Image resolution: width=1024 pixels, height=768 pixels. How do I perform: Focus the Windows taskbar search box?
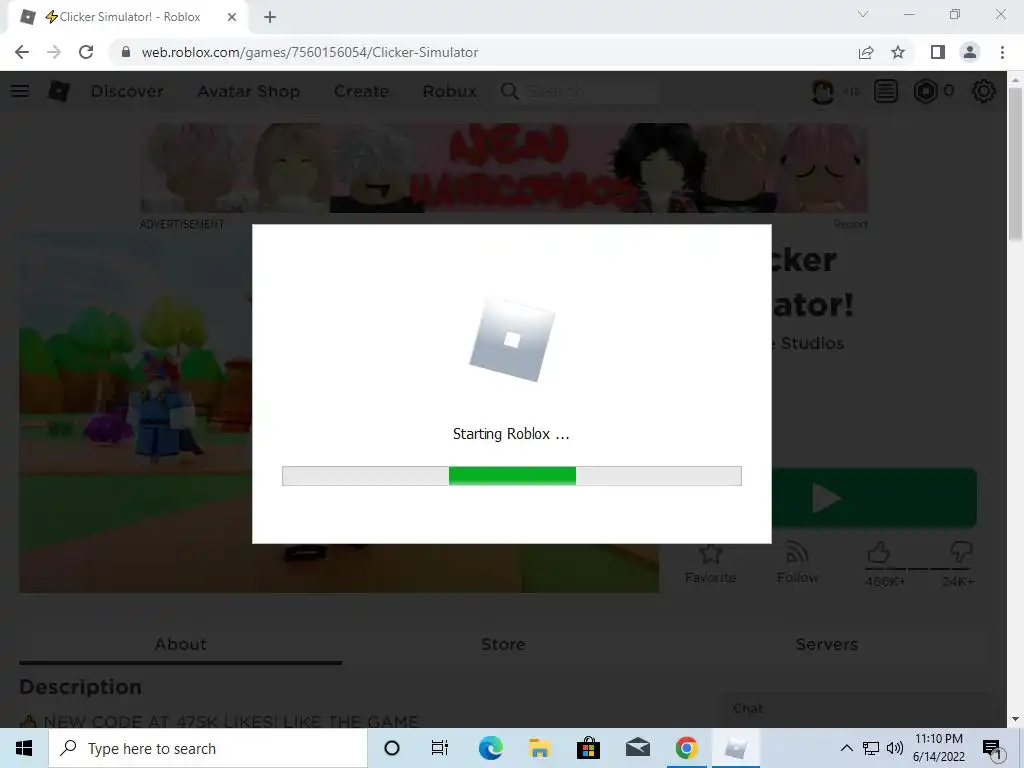pos(208,748)
